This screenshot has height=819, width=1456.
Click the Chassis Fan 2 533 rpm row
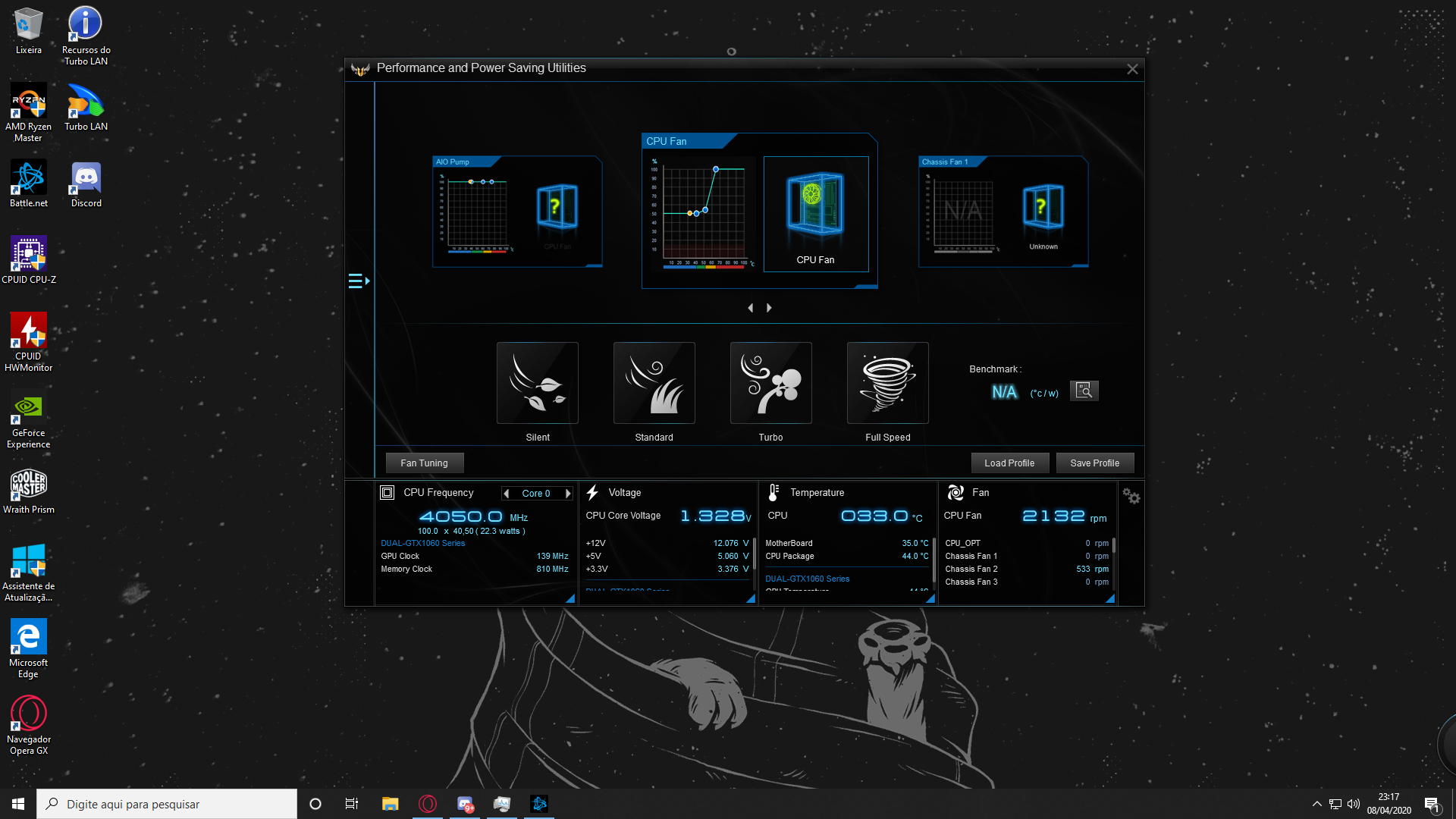1027,570
